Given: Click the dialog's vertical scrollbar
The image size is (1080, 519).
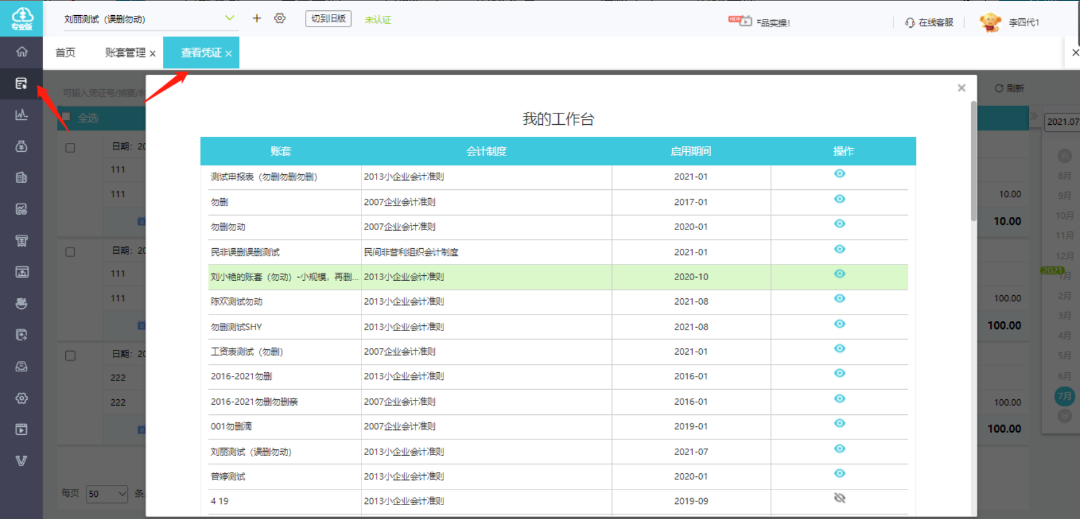Looking at the screenshot, I should coord(973,161).
